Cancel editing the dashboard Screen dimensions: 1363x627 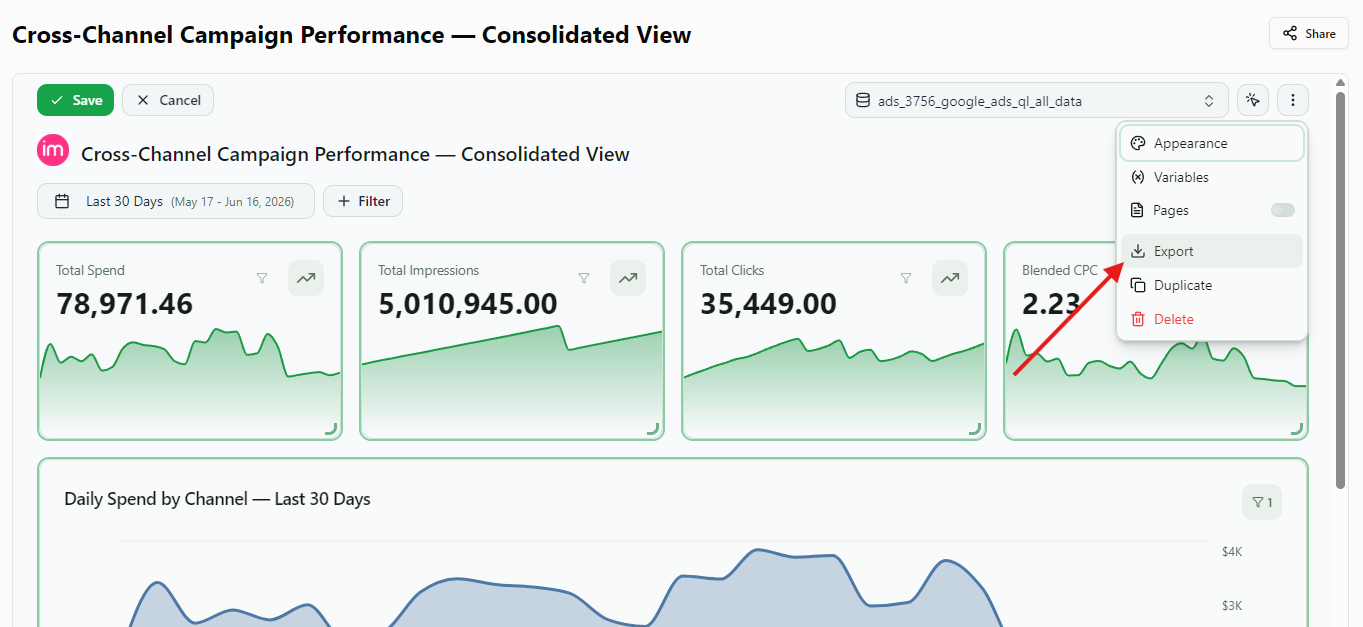tap(168, 100)
